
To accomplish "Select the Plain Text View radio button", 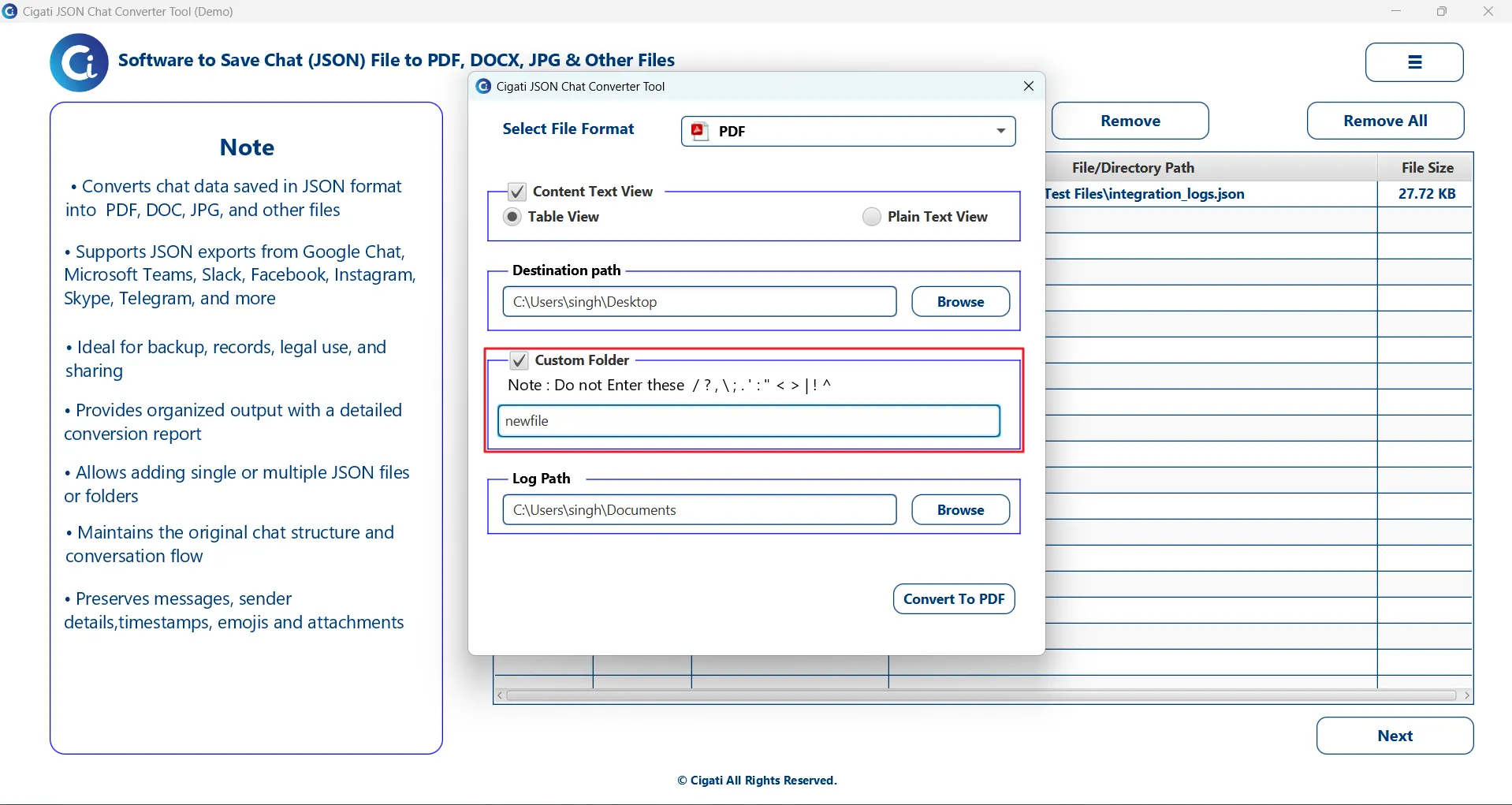I will 871,217.
